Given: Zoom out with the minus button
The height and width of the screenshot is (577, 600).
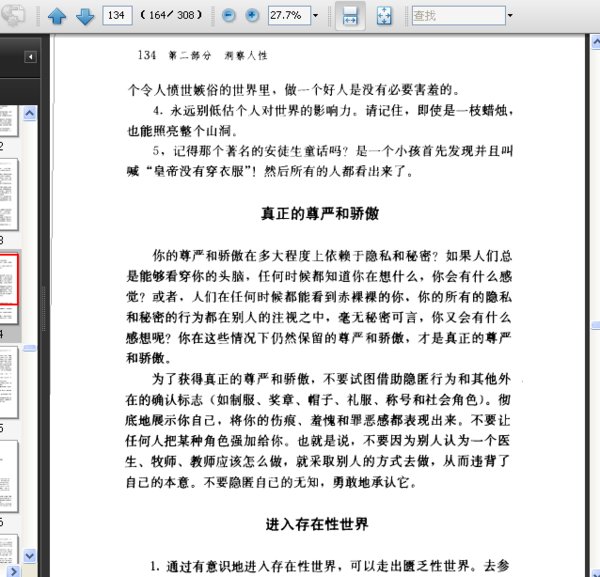Looking at the screenshot, I should coord(228,15).
